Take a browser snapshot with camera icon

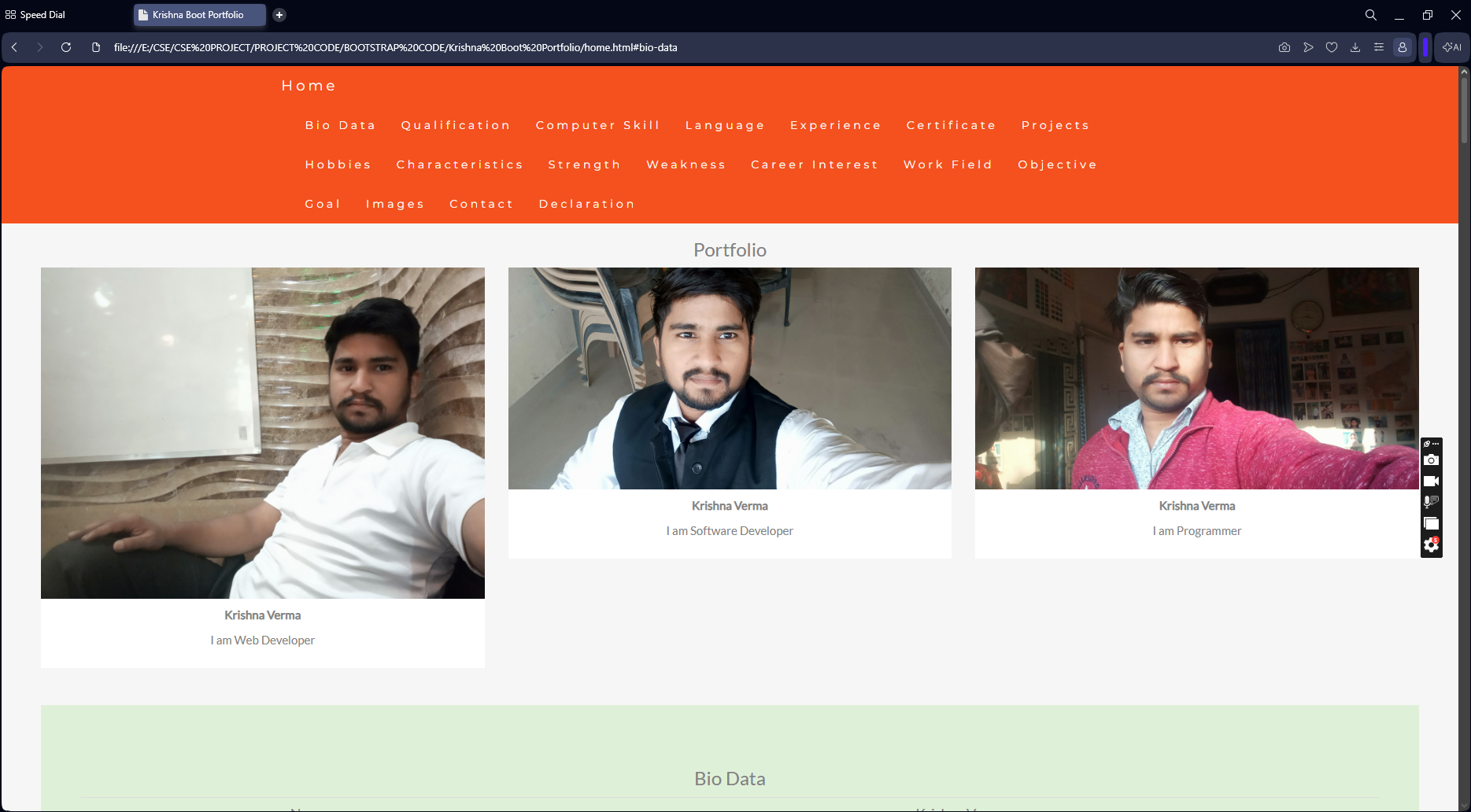pyautogui.click(x=1284, y=47)
